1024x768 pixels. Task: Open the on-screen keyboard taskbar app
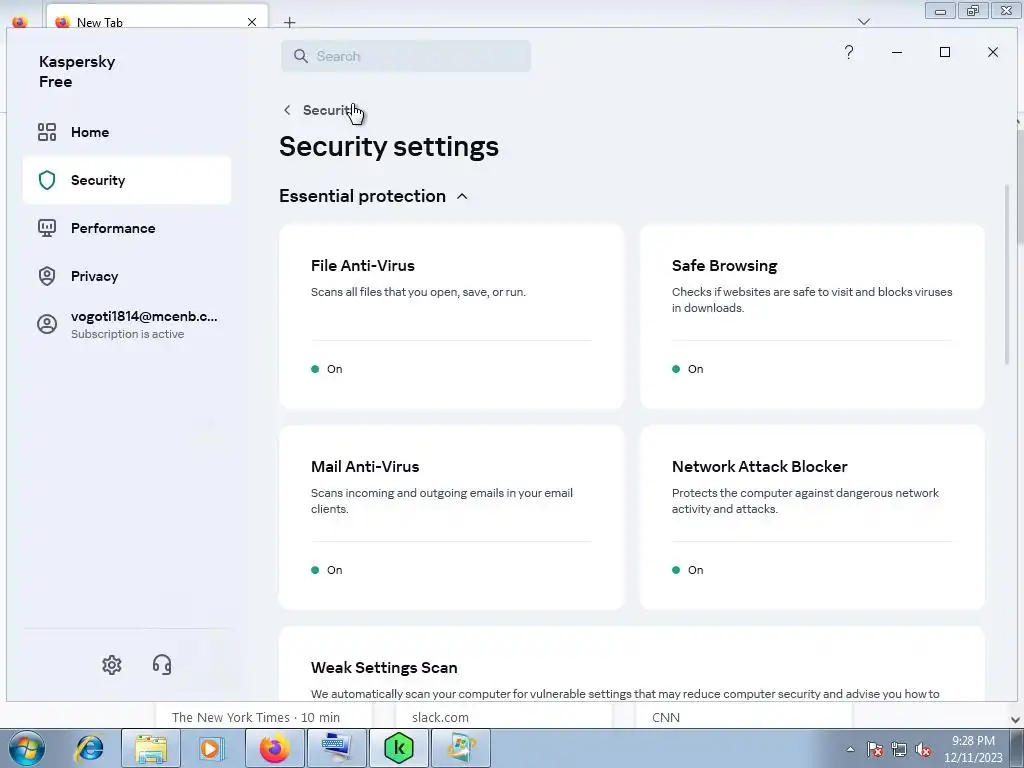click(x=336, y=748)
